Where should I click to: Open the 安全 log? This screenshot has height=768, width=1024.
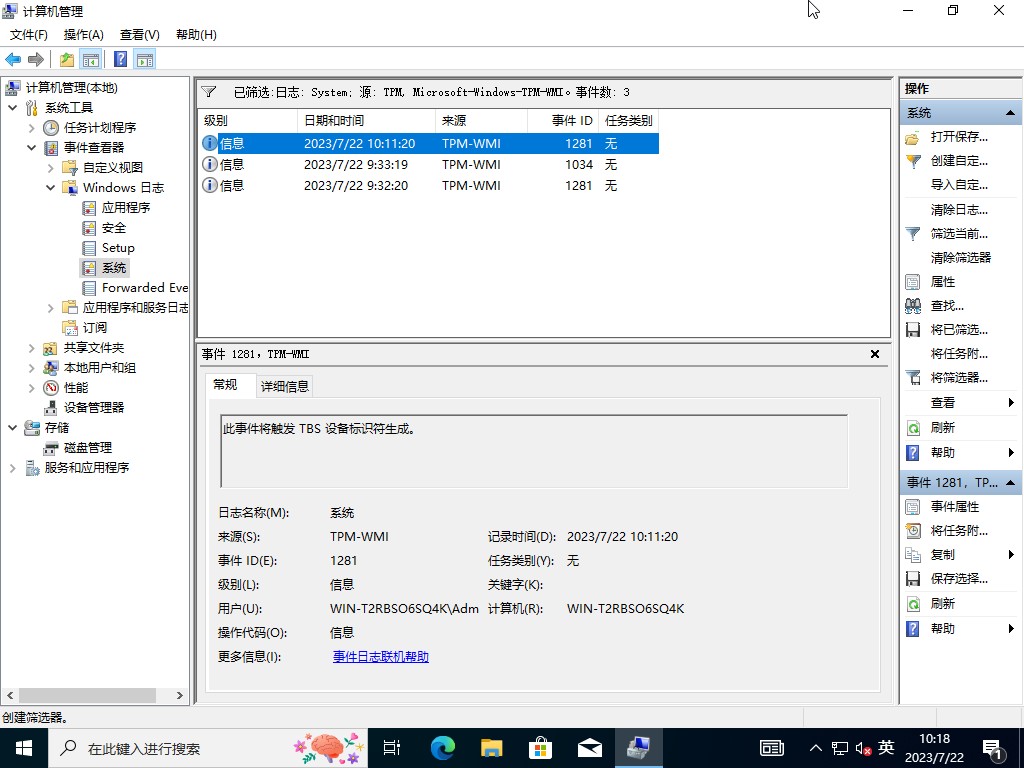coord(114,228)
